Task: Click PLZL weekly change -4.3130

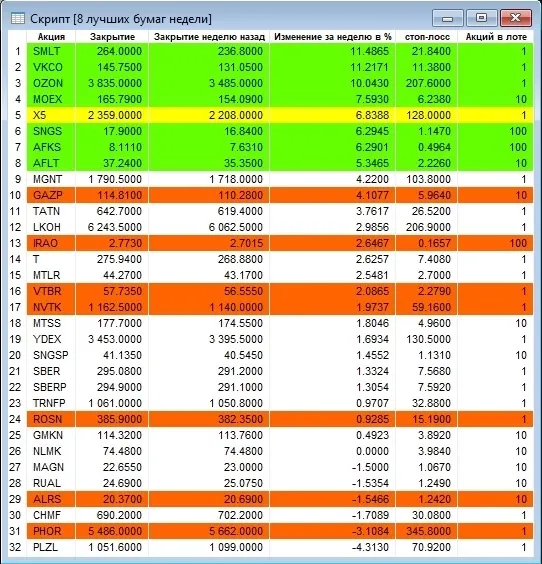Action: tap(333, 547)
